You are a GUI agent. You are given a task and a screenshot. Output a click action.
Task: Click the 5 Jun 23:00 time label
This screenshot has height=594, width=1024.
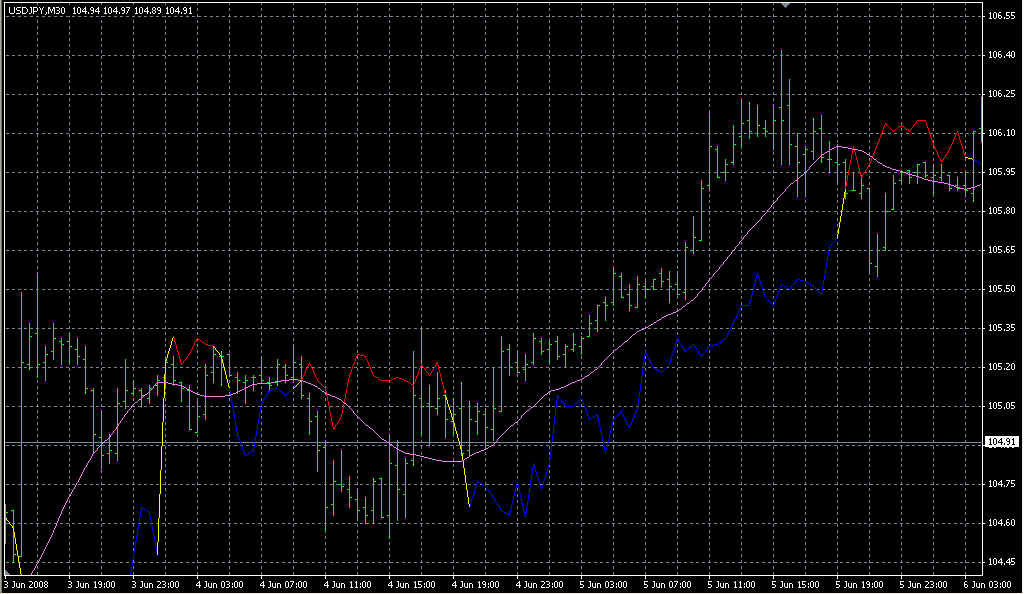[x=923, y=585]
